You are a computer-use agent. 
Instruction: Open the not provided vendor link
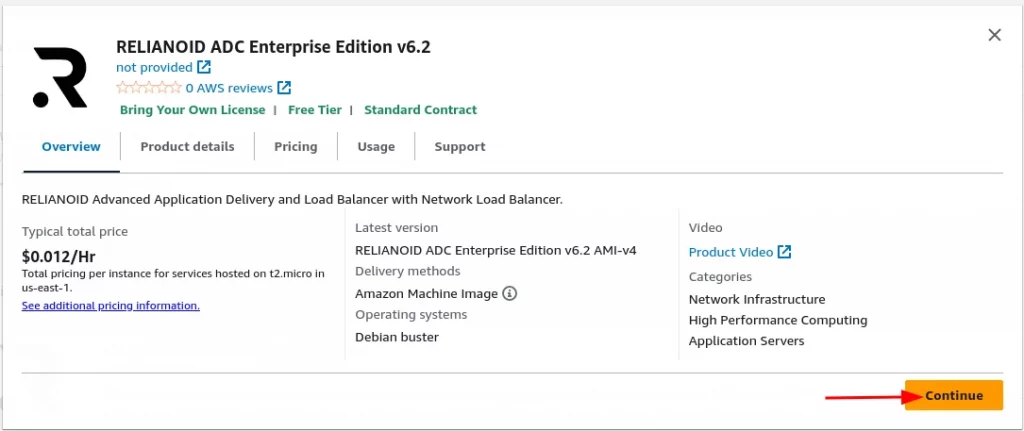click(154, 67)
